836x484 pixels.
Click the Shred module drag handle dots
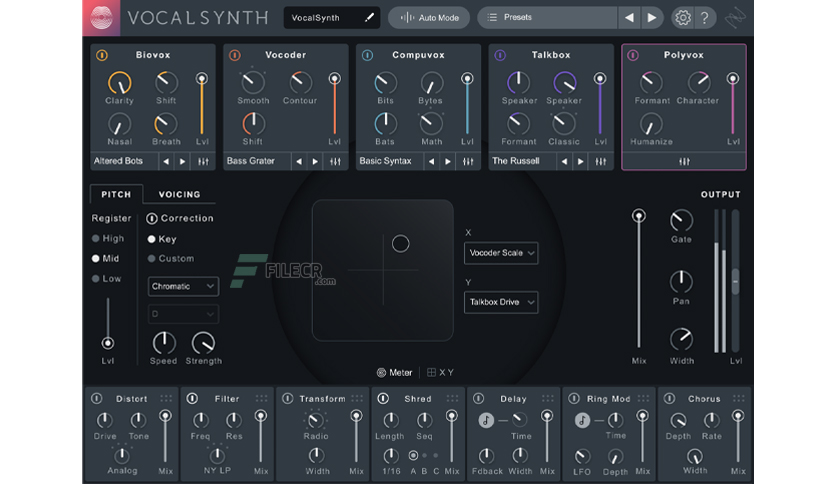pyautogui.click(x=452, y=398)
